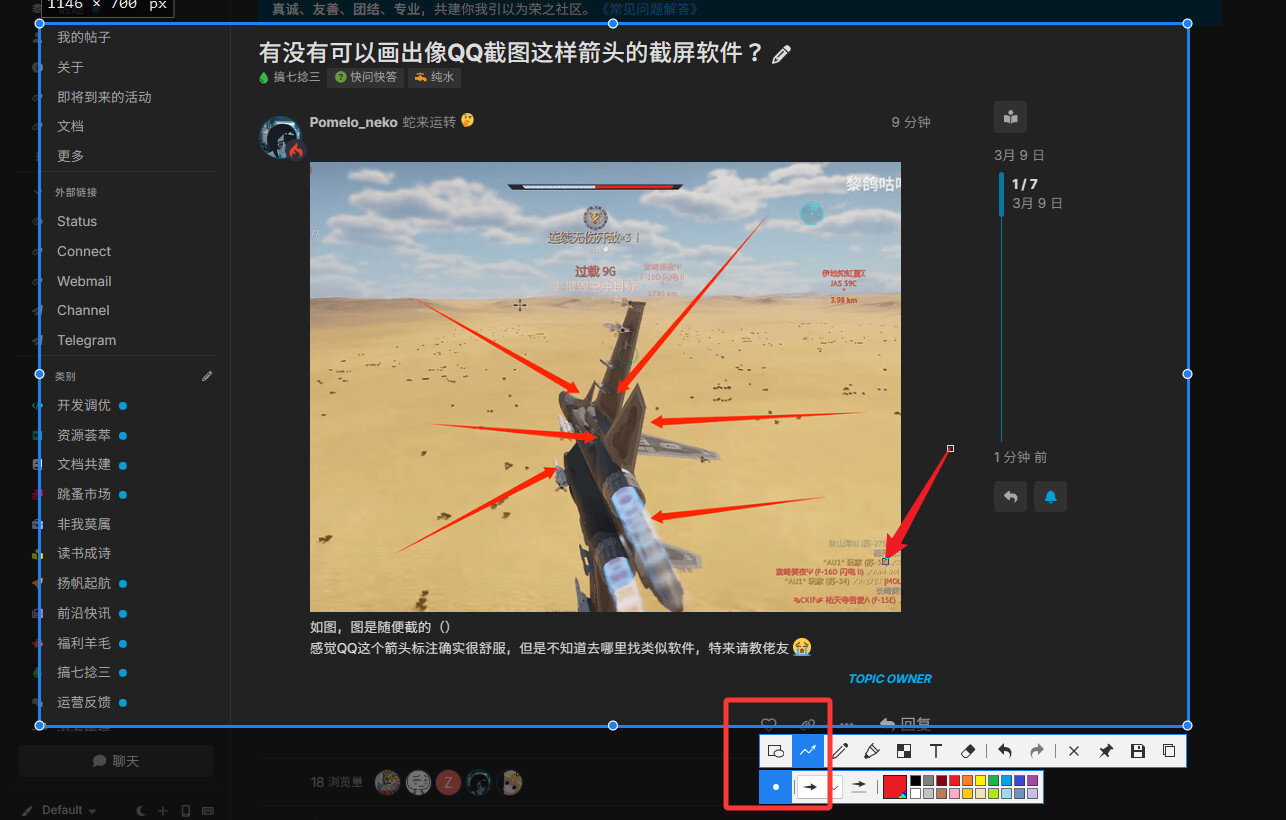Open 即将到来的活动 in sidebar

pyautogui.click(x=104, y=97)
